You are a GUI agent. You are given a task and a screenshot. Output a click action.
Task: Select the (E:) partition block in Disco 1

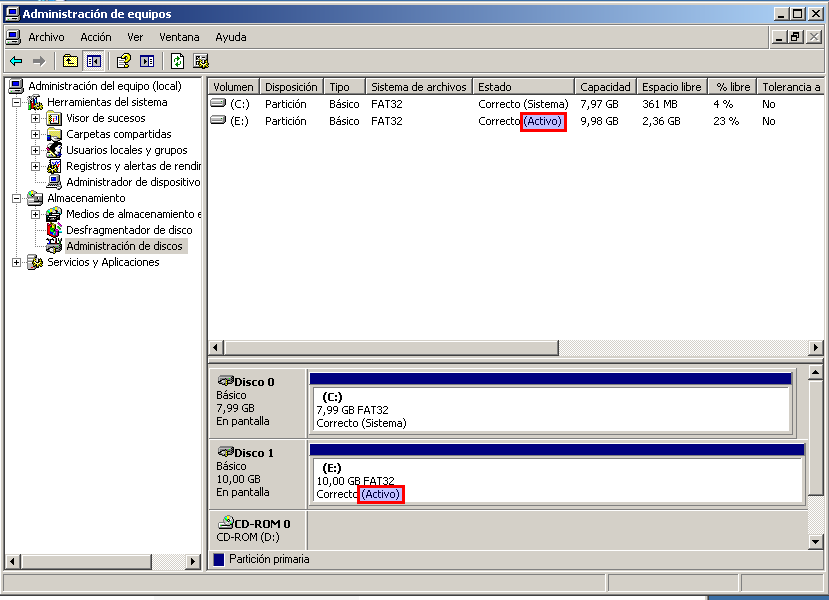coord(555,481)
